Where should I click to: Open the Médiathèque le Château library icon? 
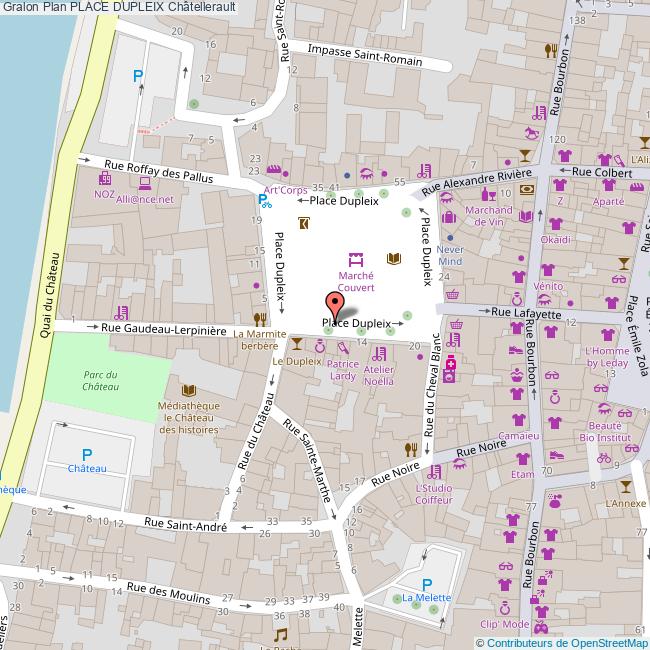coord(187,389)
